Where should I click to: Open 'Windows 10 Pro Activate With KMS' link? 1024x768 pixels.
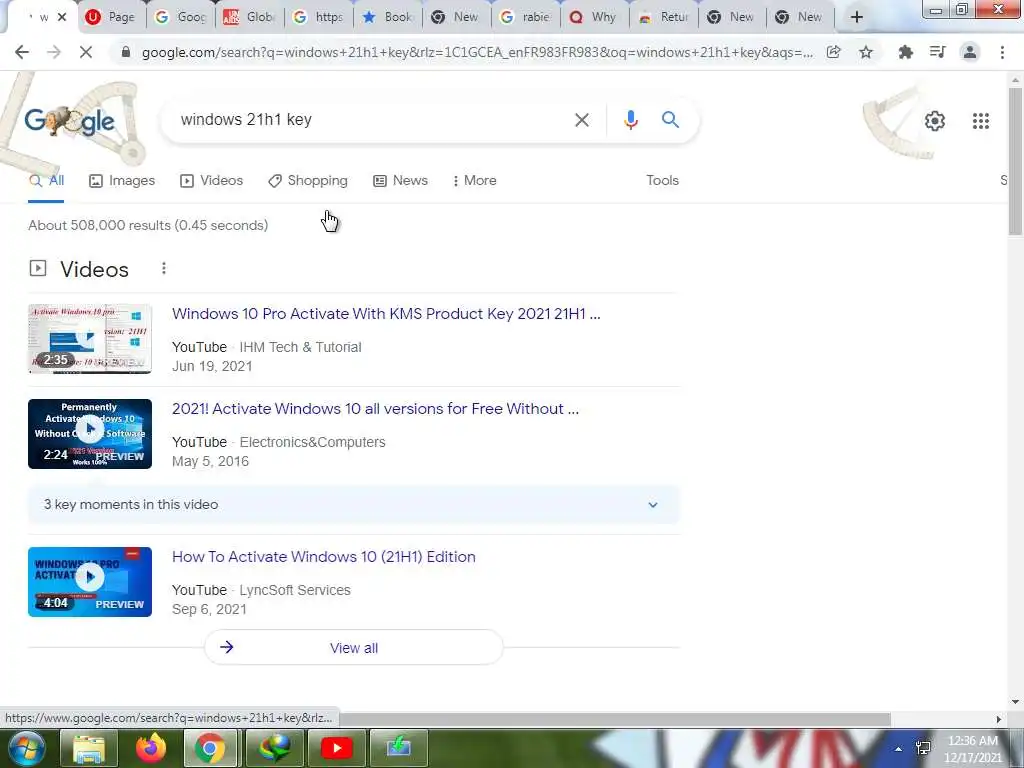tap(386, 314)
